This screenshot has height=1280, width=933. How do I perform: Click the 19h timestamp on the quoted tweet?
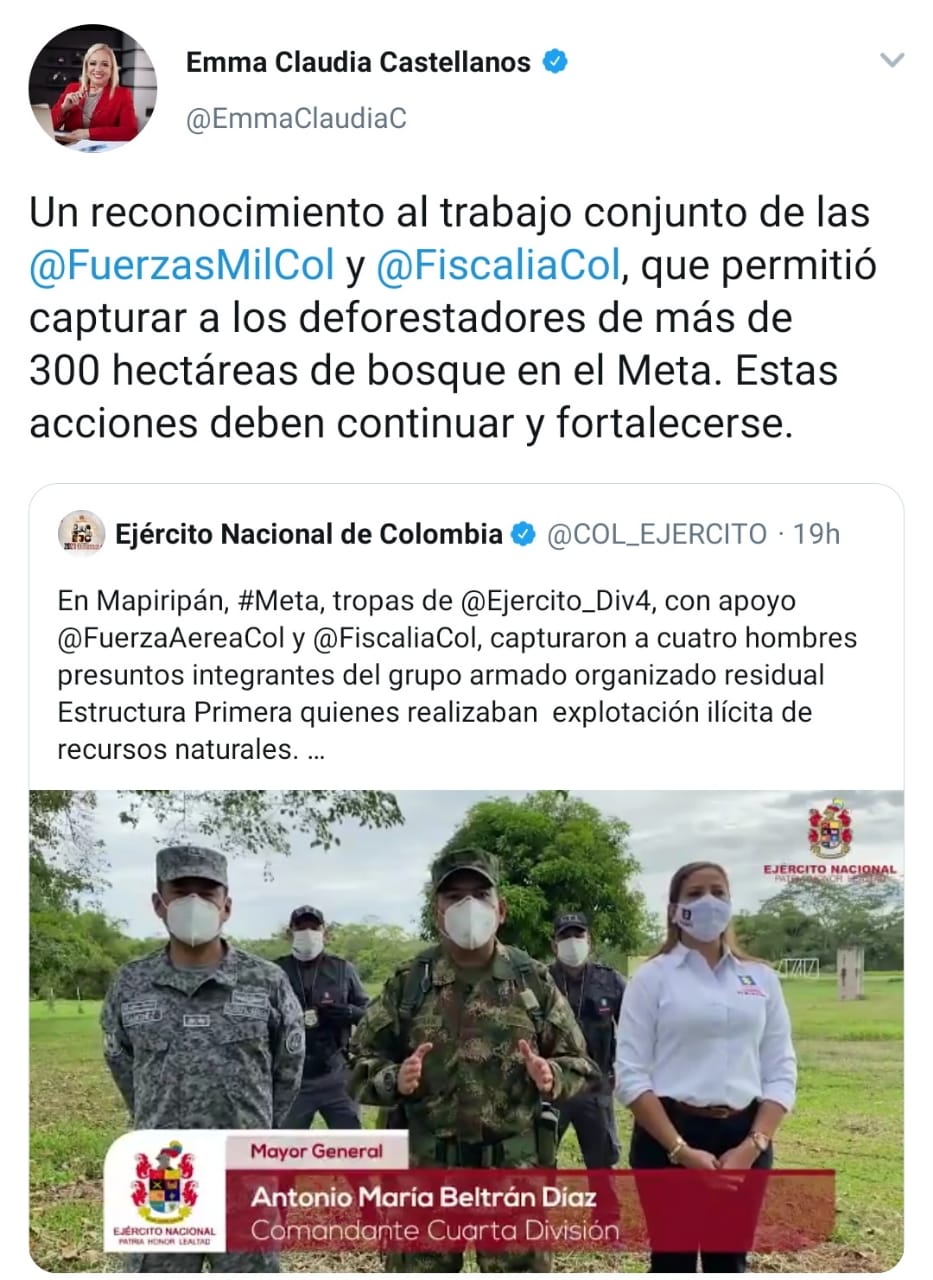tap(817, 535)
